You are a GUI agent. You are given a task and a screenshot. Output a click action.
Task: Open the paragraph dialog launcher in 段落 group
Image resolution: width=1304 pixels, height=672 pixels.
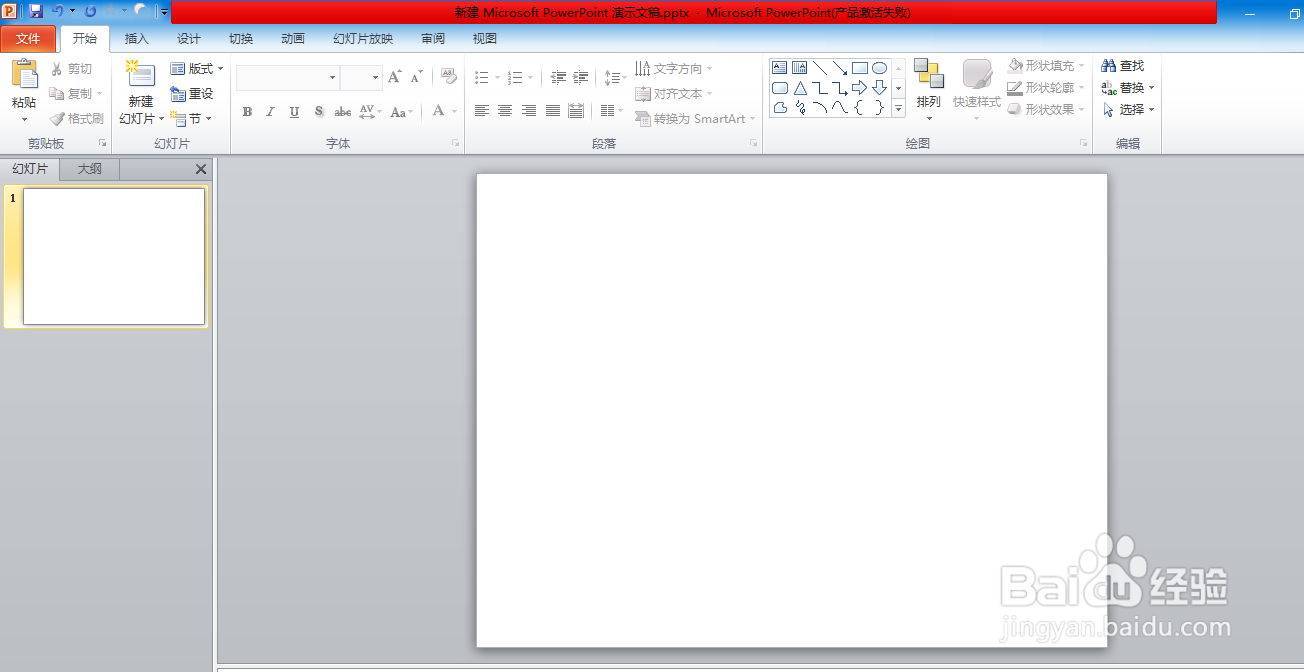pos(754,144)
